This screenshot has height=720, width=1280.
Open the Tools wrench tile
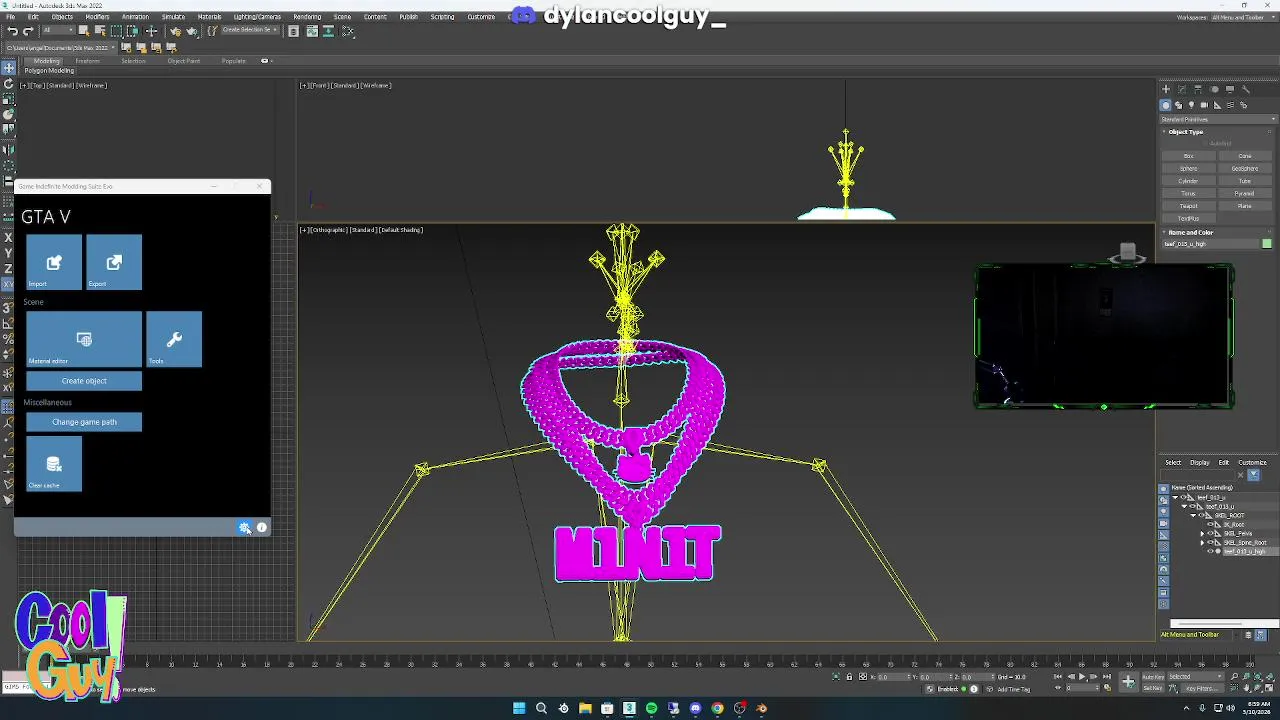[174, 339]
